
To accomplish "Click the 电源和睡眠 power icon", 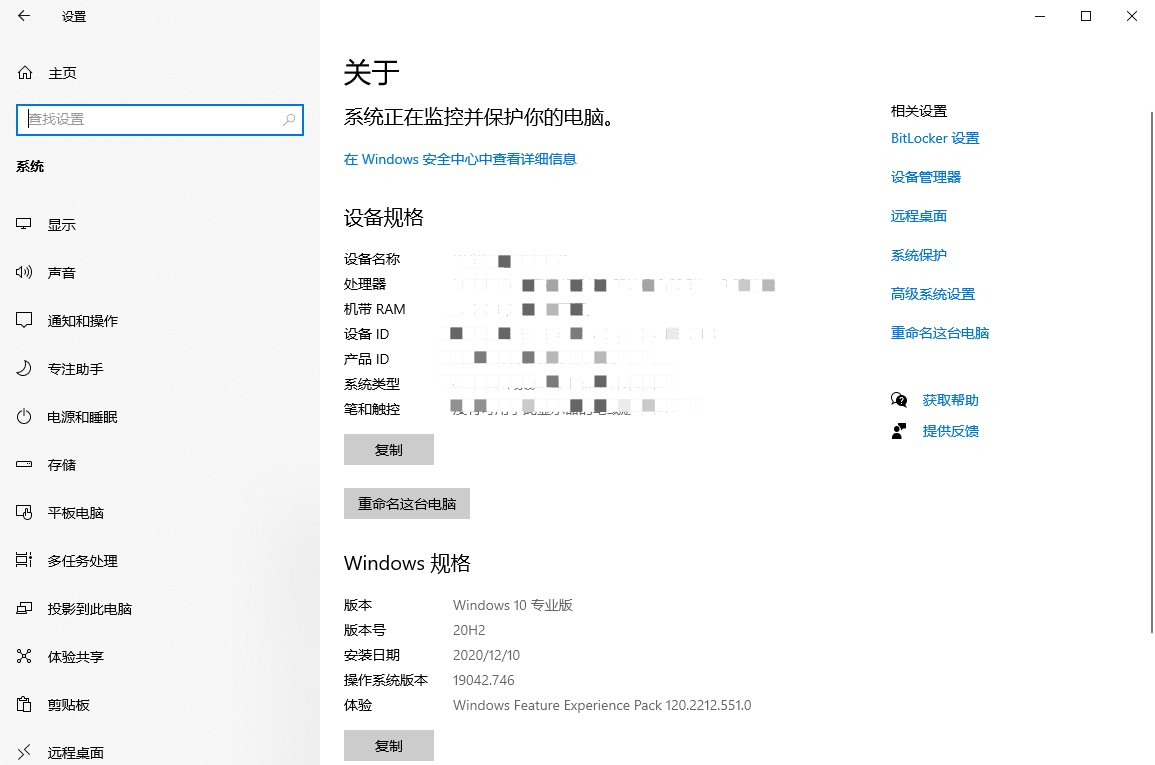I will point(25,417).
